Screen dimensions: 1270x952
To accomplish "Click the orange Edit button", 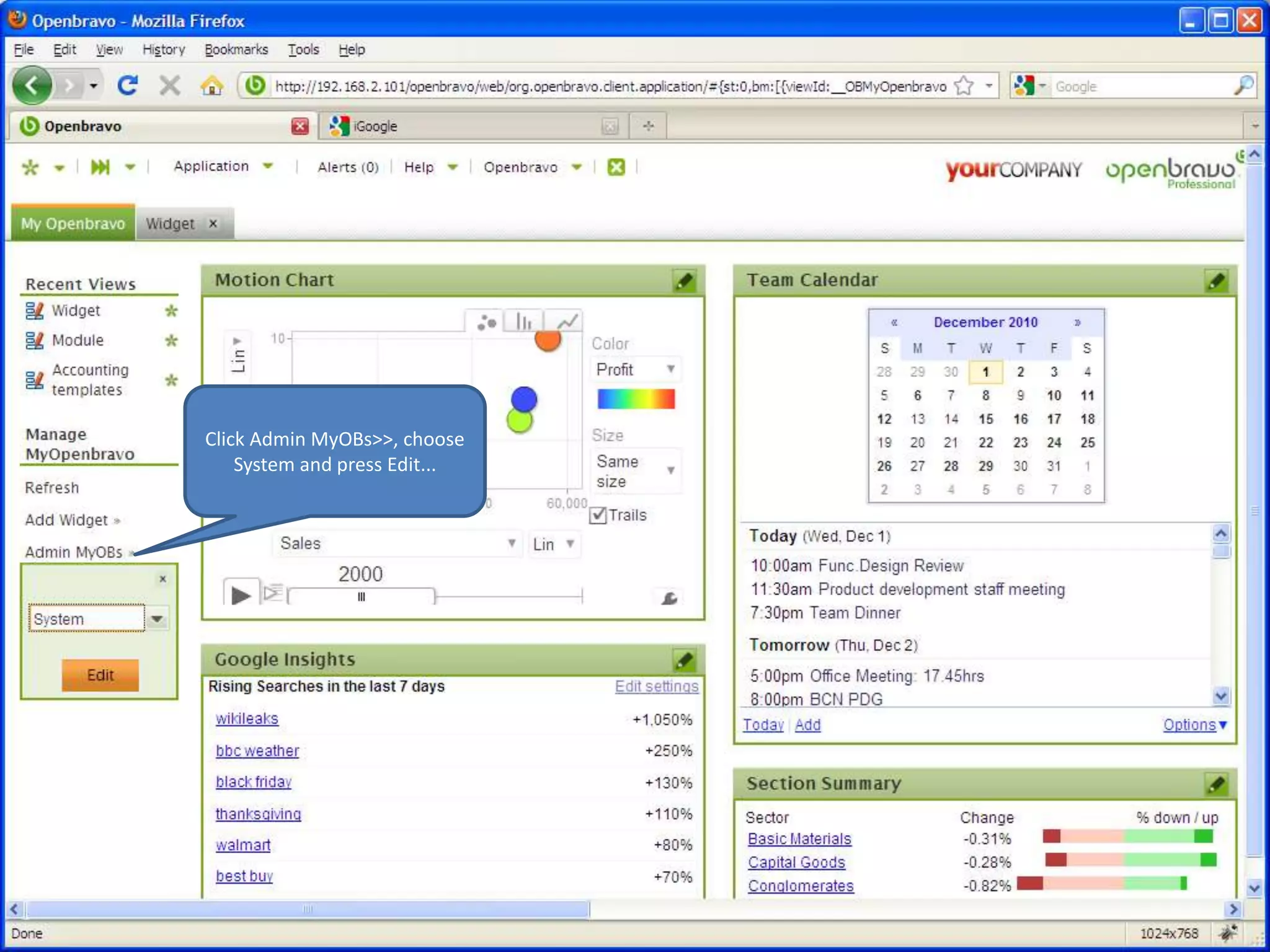I will click(x=100, y=675).
